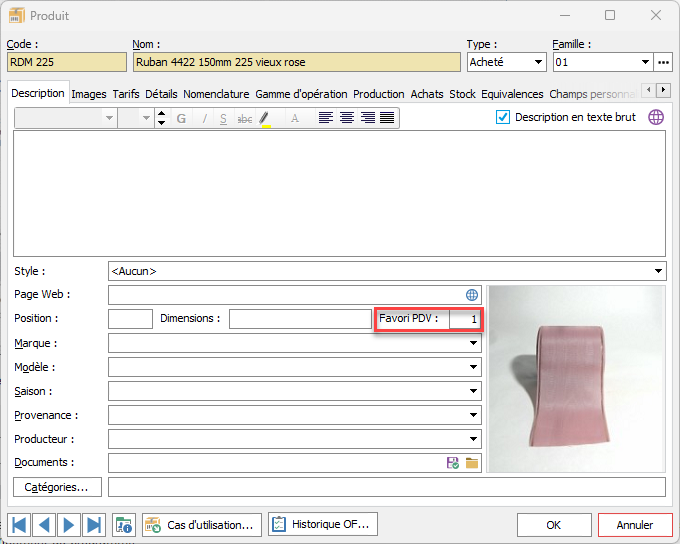This screenshot has width=680, height=544.
Task: Click the product info icon beside navigation arrows
Action: coord(124,524)
